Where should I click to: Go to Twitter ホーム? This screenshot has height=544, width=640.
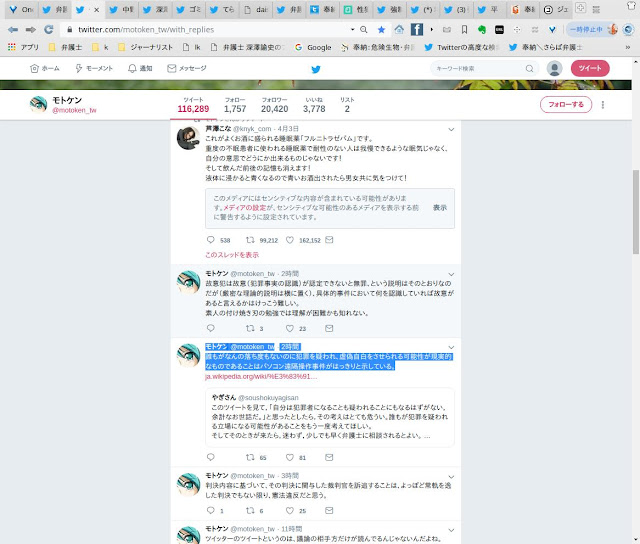coord(45,69)
